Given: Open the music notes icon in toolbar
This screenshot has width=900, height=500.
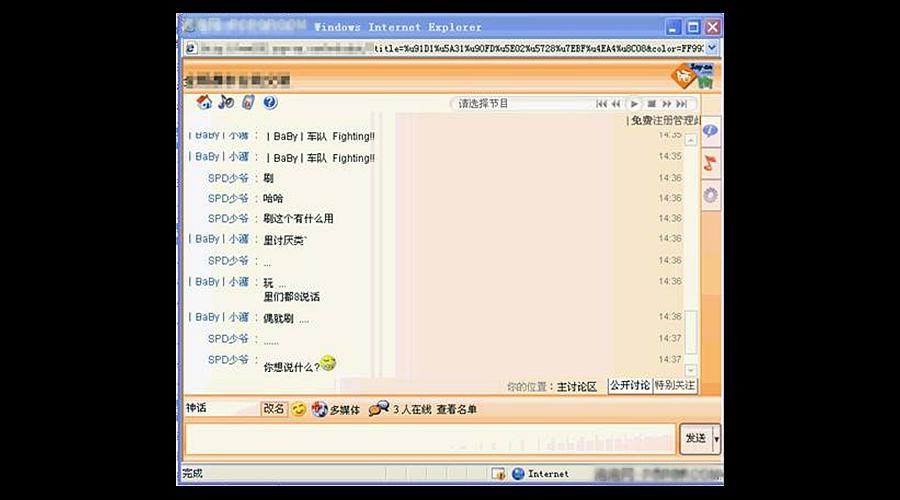Looking at the screenshot, I should coord(226,102).
